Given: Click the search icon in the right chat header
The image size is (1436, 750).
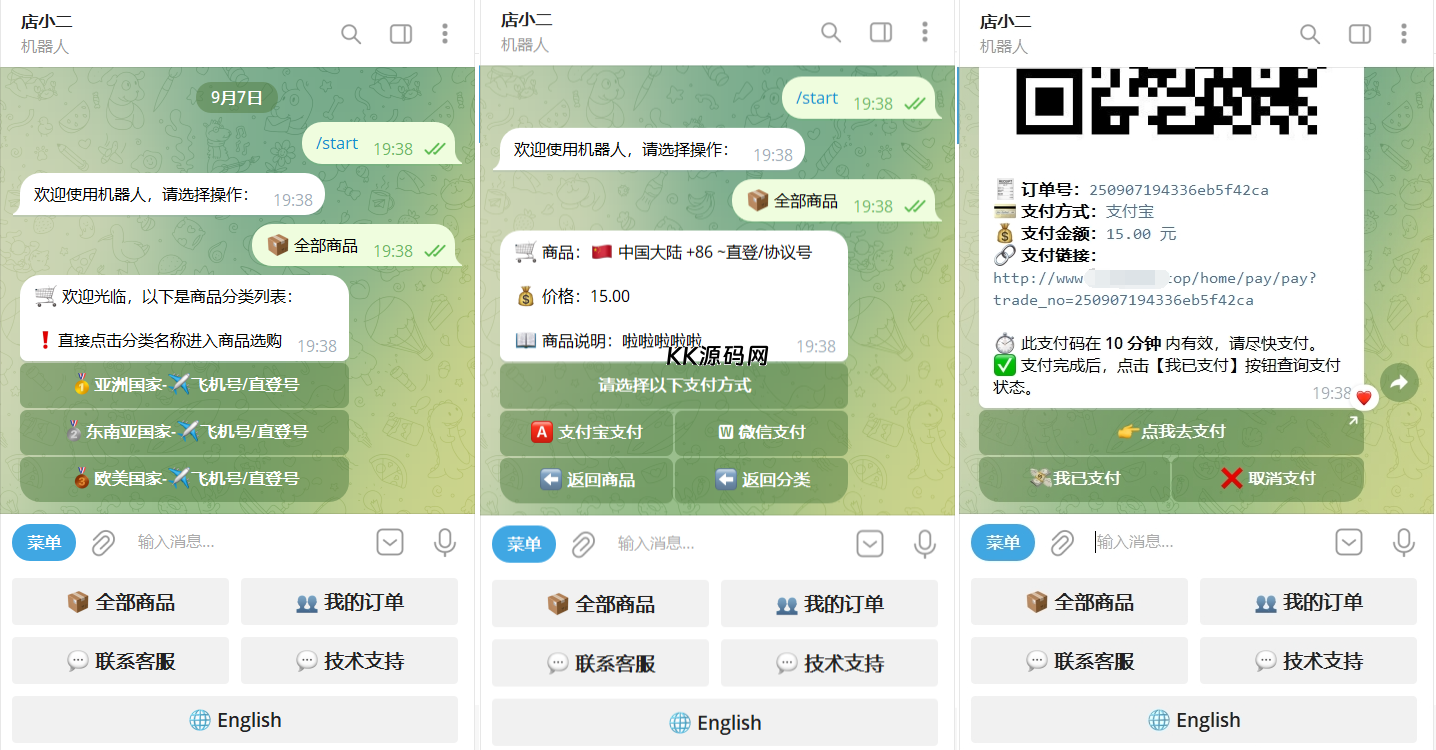Looking at the screenshot, I should click(1310, 34).
